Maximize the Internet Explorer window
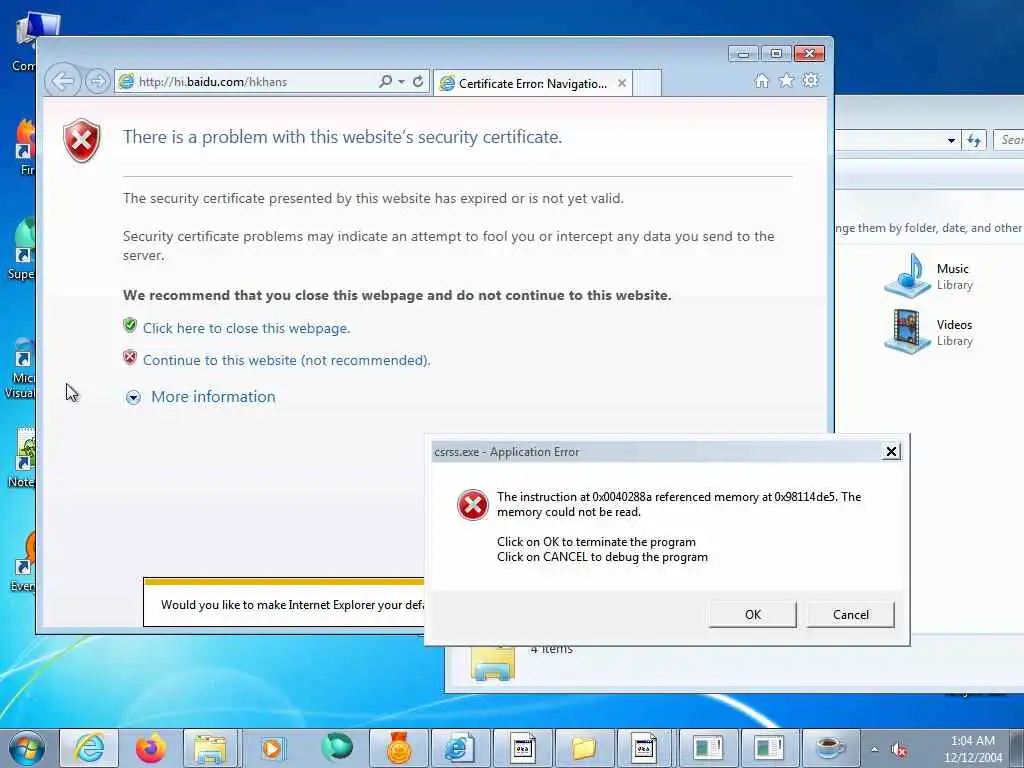 (x=776, y=54)
